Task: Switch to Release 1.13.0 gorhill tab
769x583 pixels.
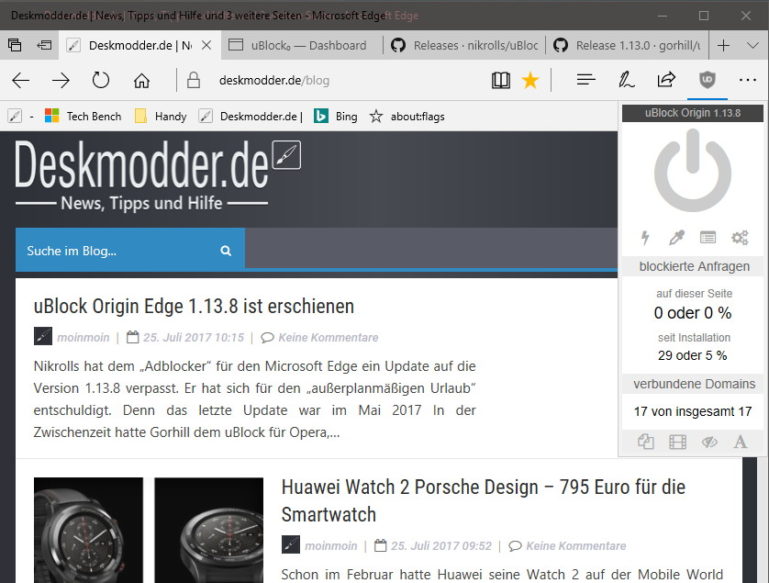Action: tap(627, 45)
